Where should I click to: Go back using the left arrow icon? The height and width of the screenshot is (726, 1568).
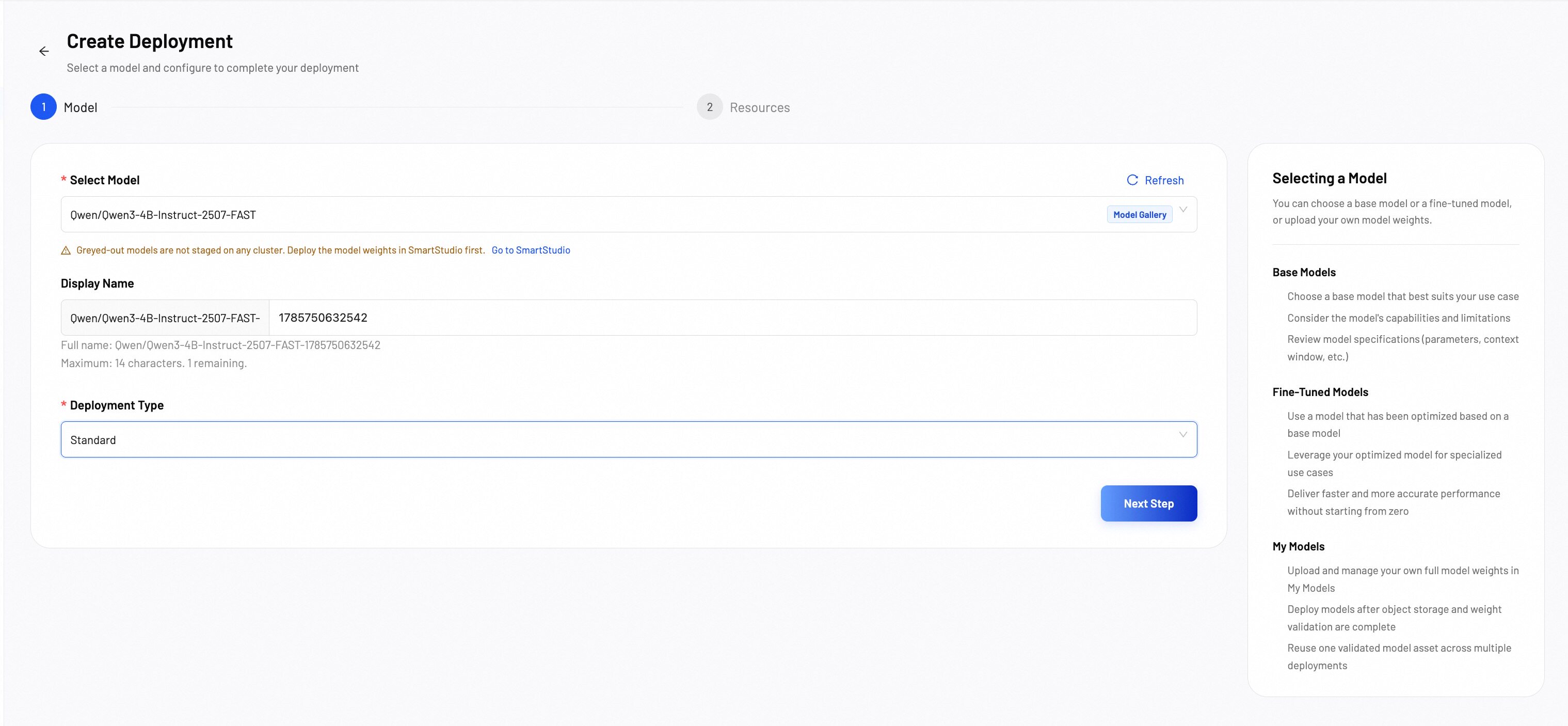(x=44, y=51)
